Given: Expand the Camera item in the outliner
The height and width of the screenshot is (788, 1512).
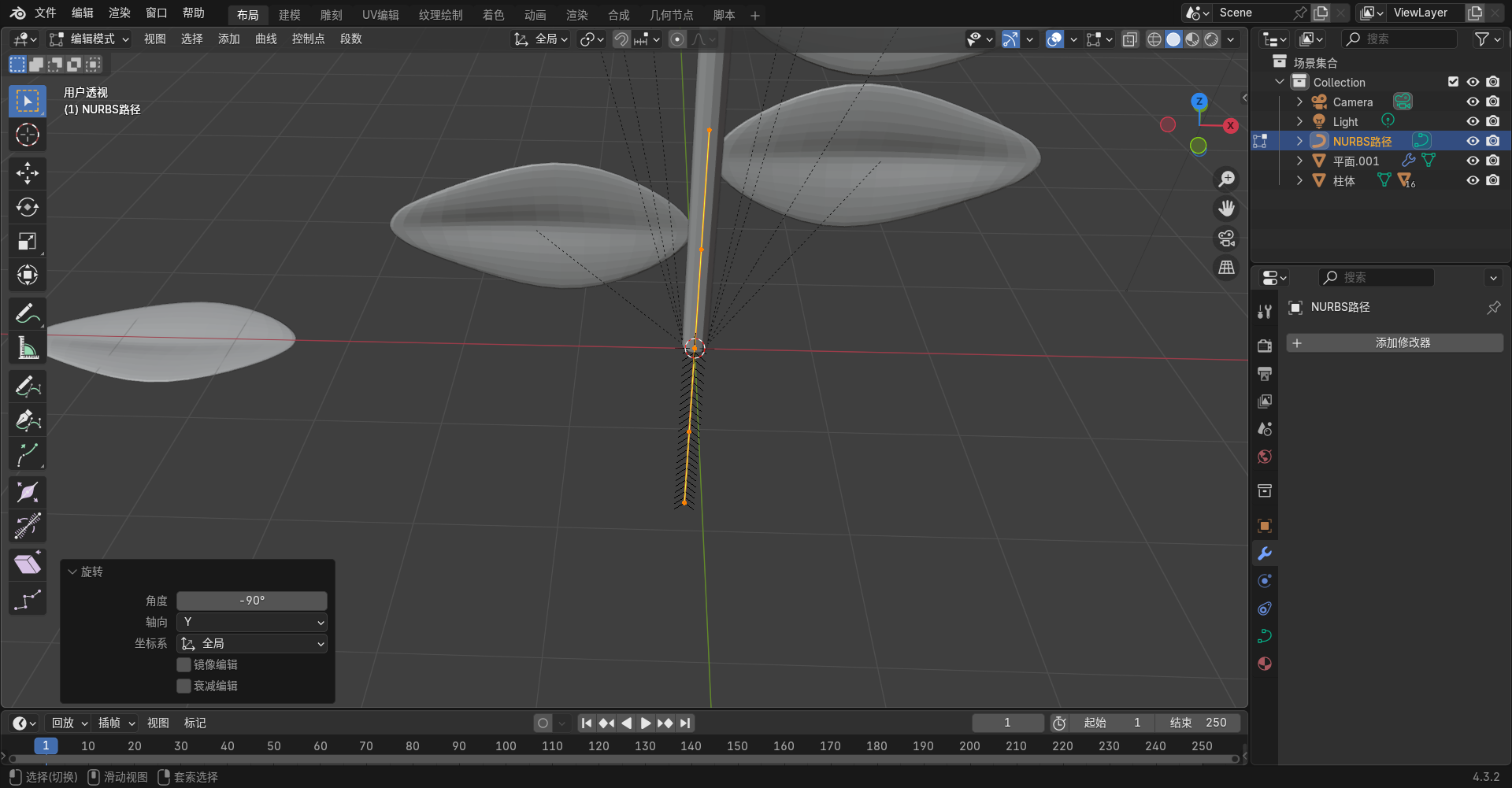Looking at the screenshot, I should (1299, 102).
